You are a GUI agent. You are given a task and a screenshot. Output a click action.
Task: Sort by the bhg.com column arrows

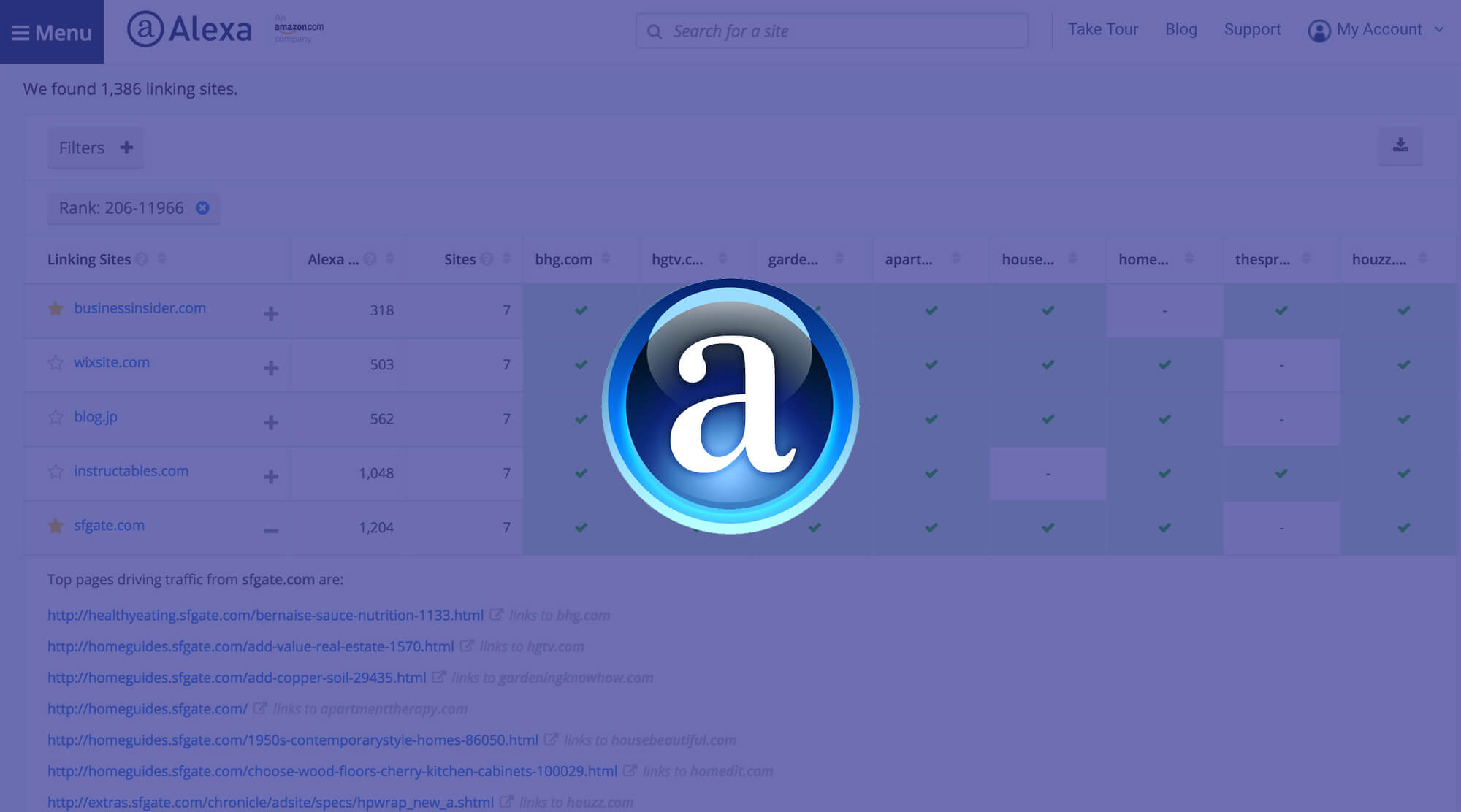(606, 258)
